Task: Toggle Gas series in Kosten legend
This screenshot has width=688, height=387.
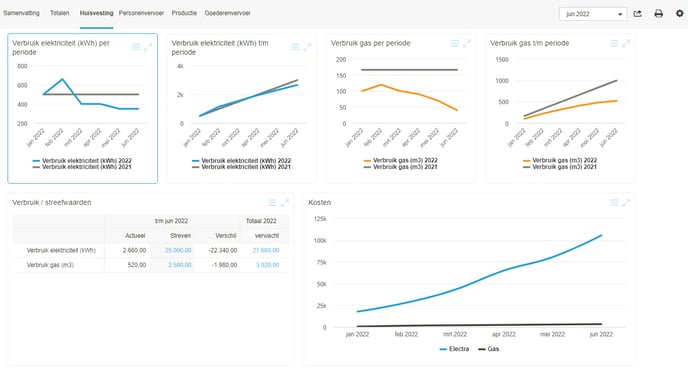Action: 488,349
